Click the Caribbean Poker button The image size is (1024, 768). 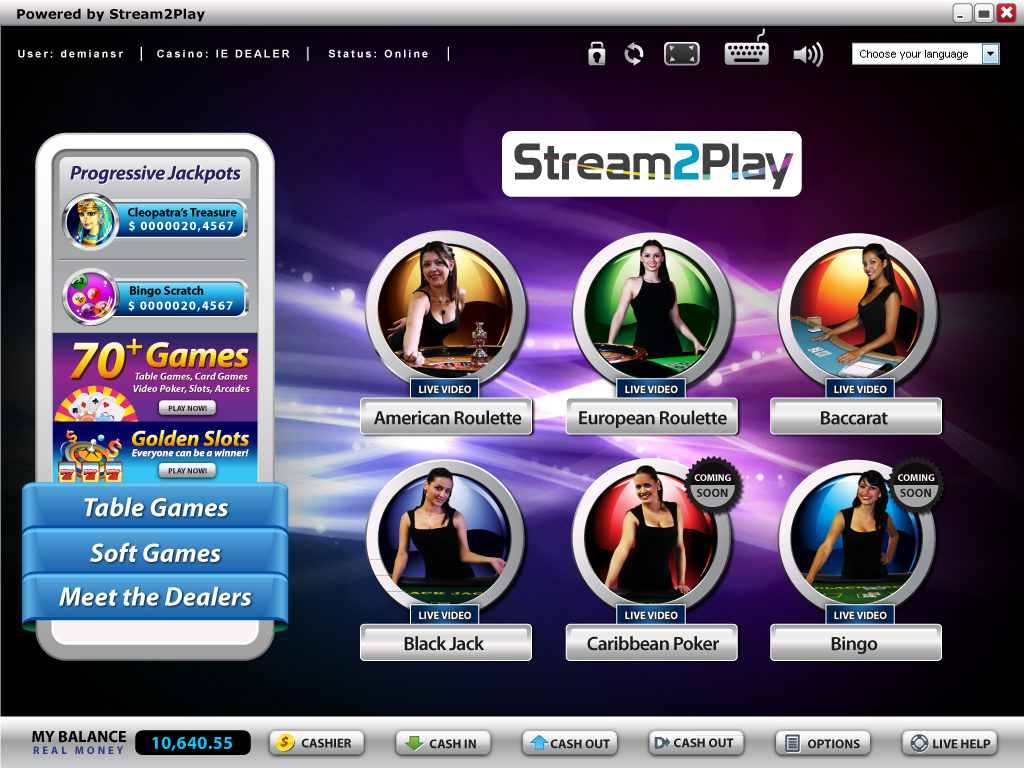coord(652,643)
